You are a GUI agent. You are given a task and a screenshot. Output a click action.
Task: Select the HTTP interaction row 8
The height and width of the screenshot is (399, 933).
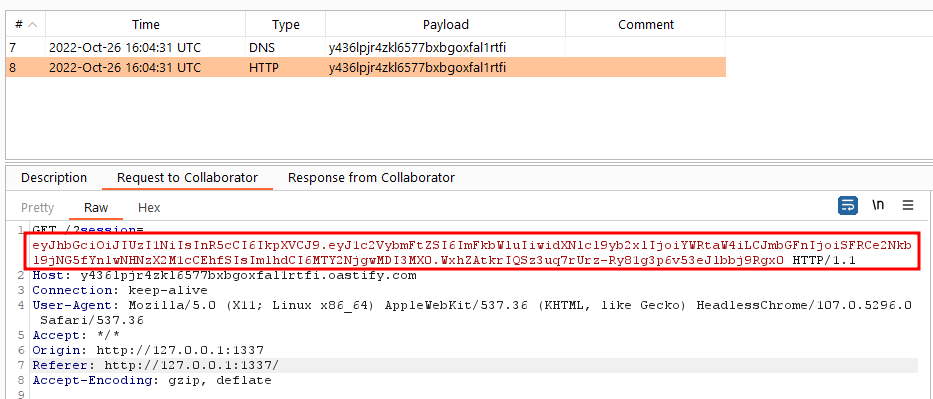(x=365, y=68)
